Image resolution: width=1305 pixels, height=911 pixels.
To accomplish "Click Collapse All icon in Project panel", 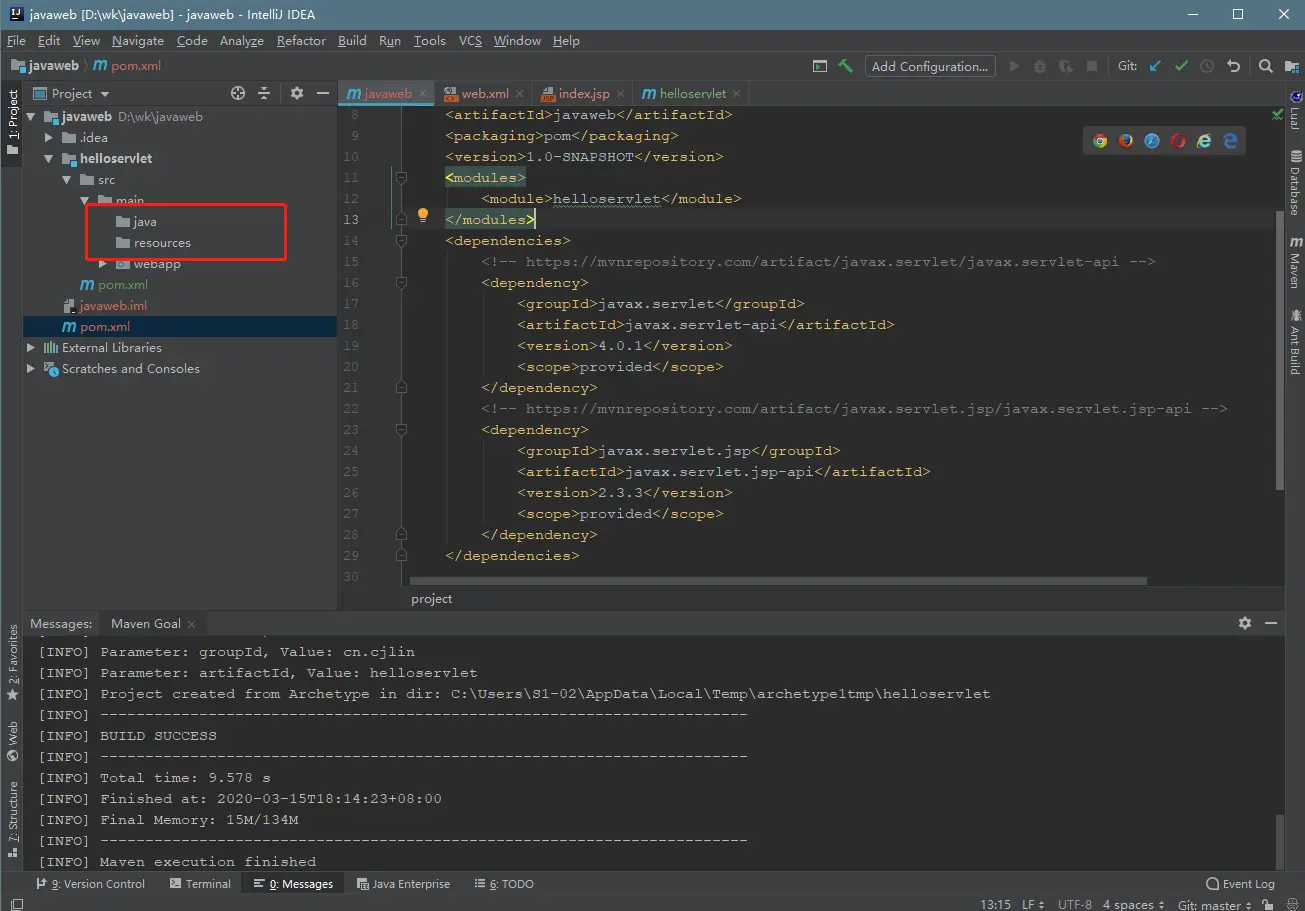I will pyautogui.click(x=264, y=93).
